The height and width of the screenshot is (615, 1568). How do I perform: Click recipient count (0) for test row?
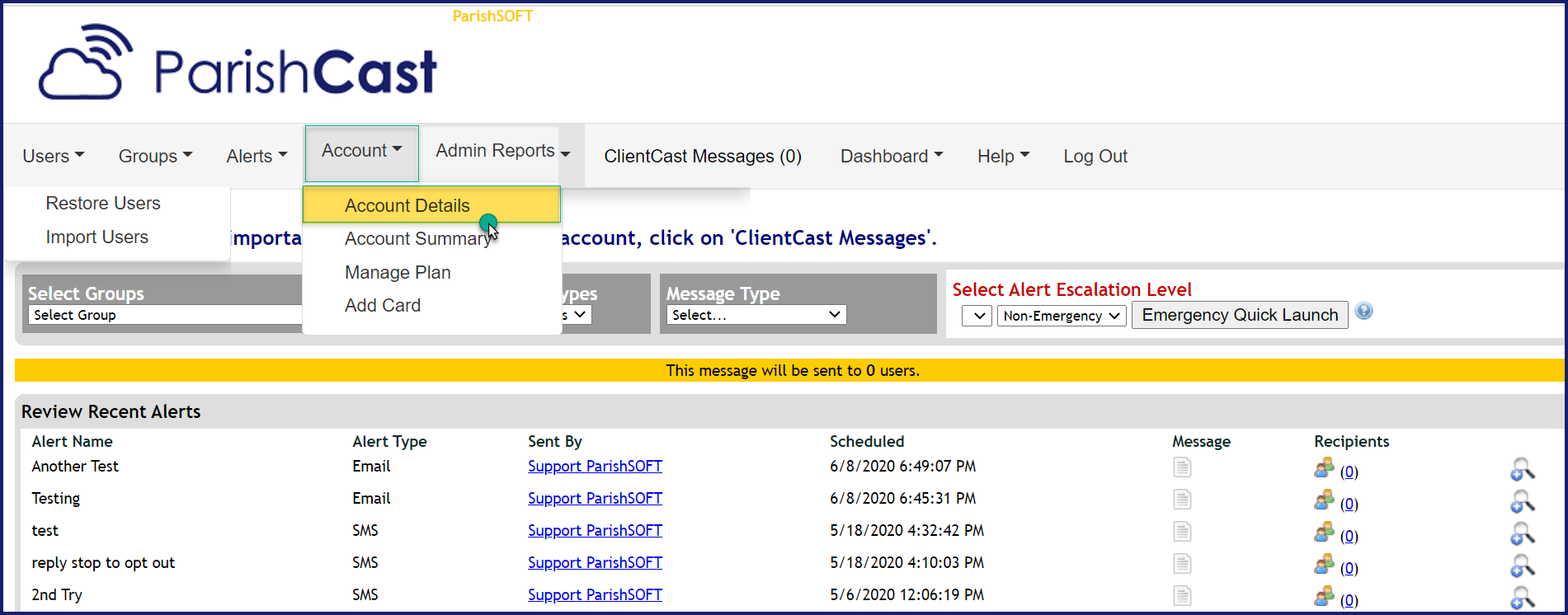tap(1349, 536)
